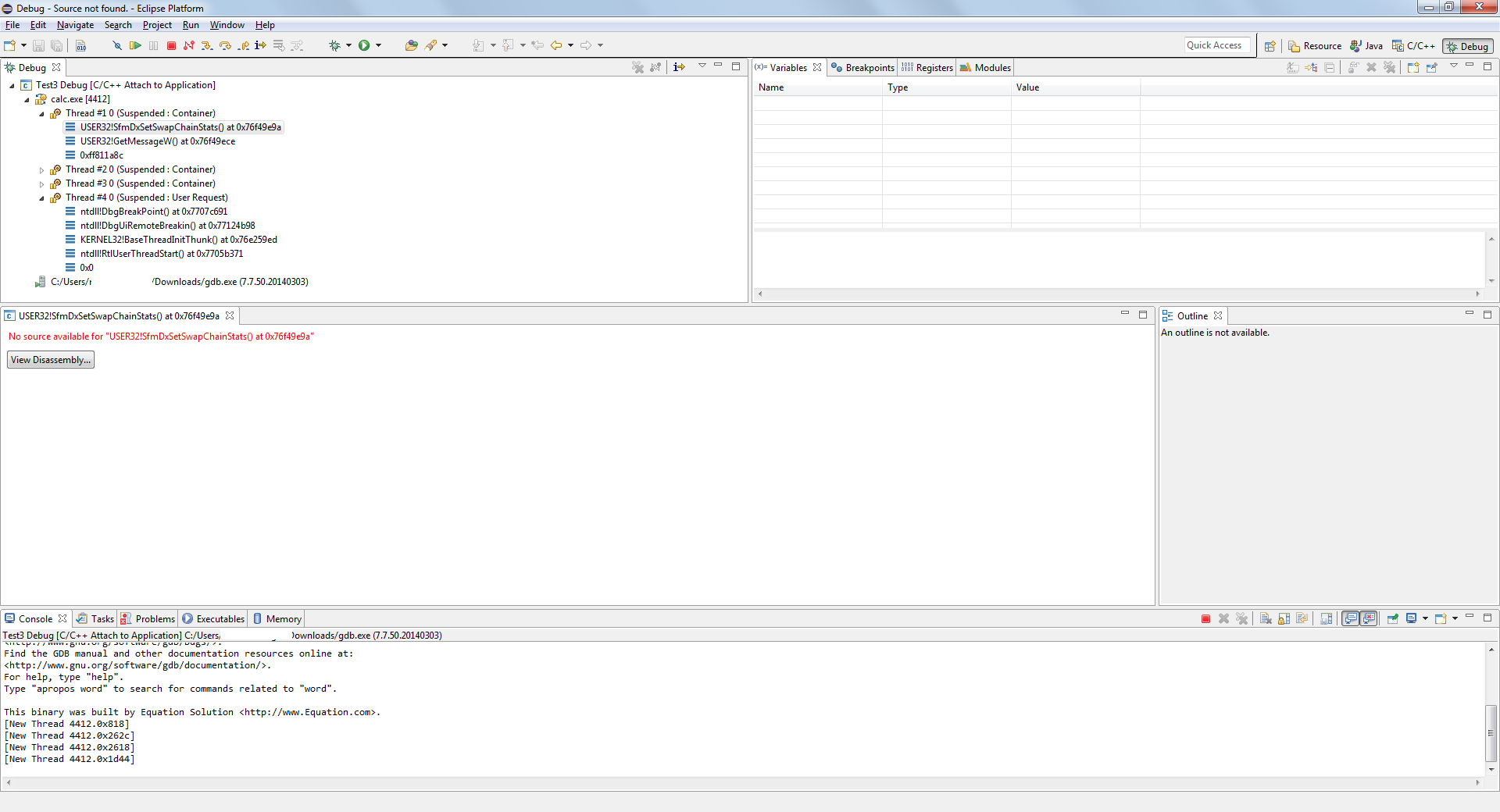Toggle Instruction Stepping Mode in main toolbar
The height and width of the screenshot is (812, 1500).
pyautogui.click(x=261, y=45)
